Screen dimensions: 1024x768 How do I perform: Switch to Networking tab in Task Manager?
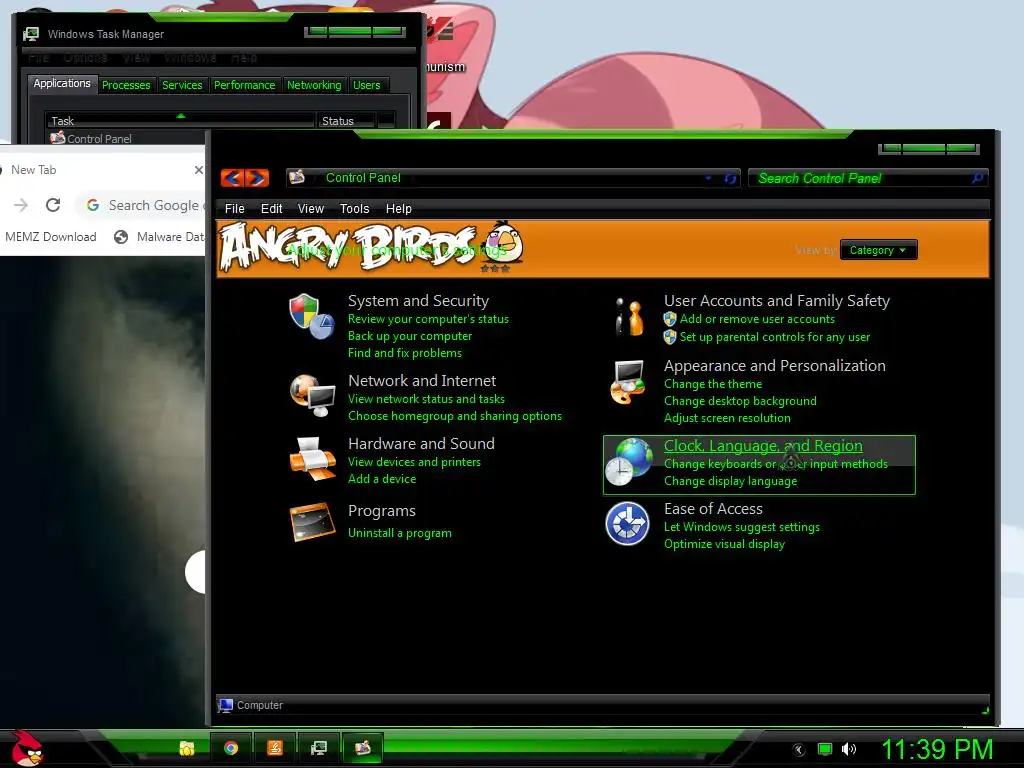click(x=314, y=85)
